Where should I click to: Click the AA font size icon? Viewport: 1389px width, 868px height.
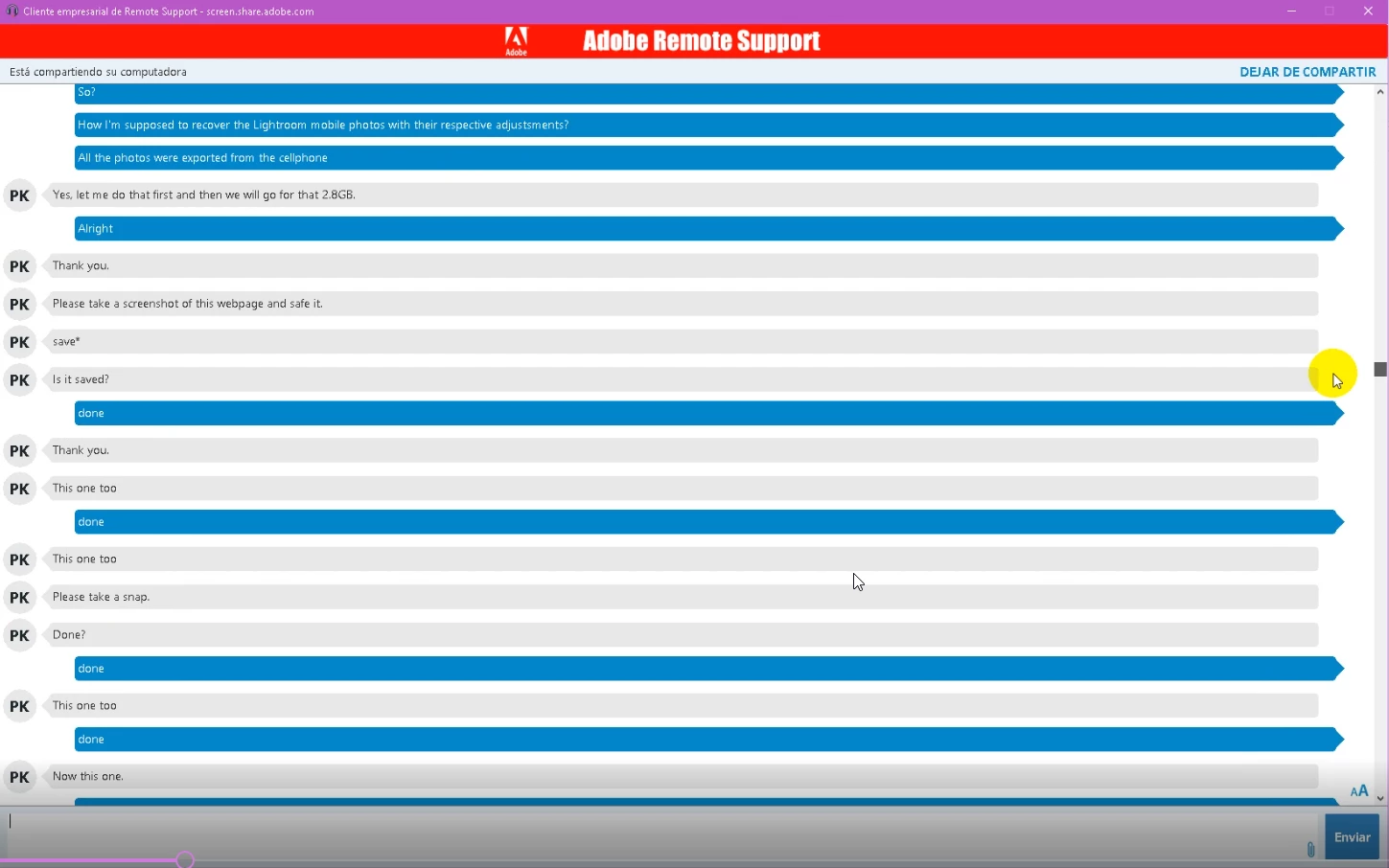pos(1358,790)
